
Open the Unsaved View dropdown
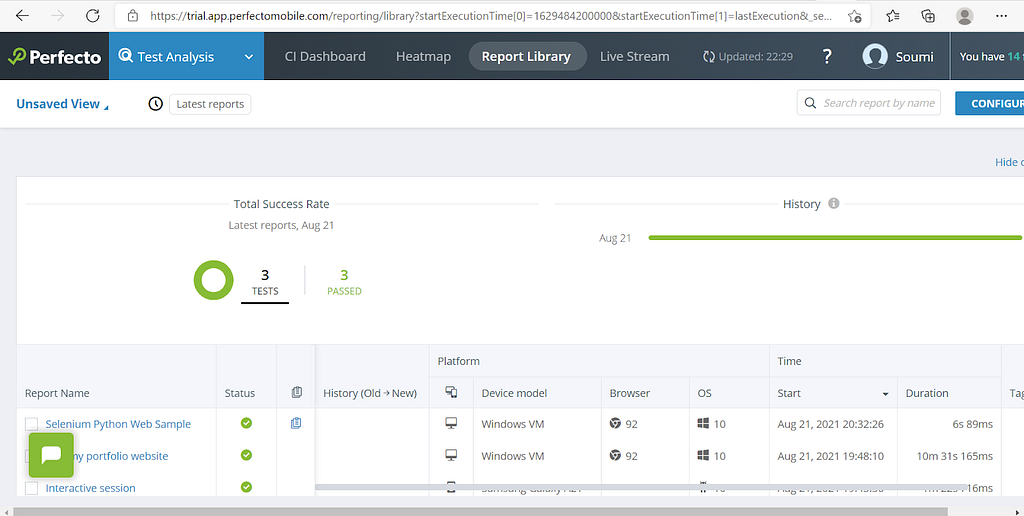[x=62, y=104]
